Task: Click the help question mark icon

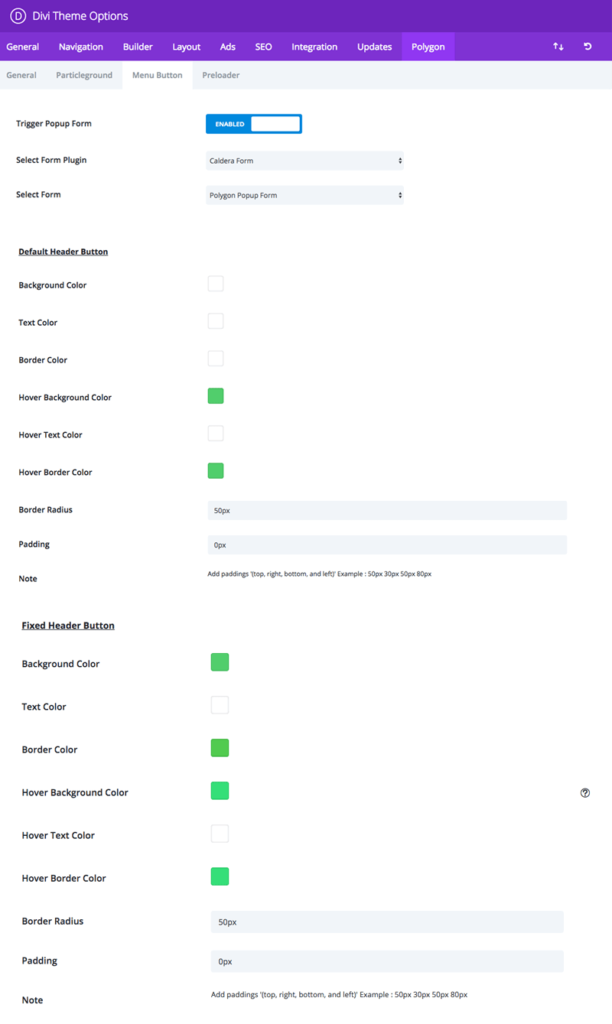Action: 585,793
